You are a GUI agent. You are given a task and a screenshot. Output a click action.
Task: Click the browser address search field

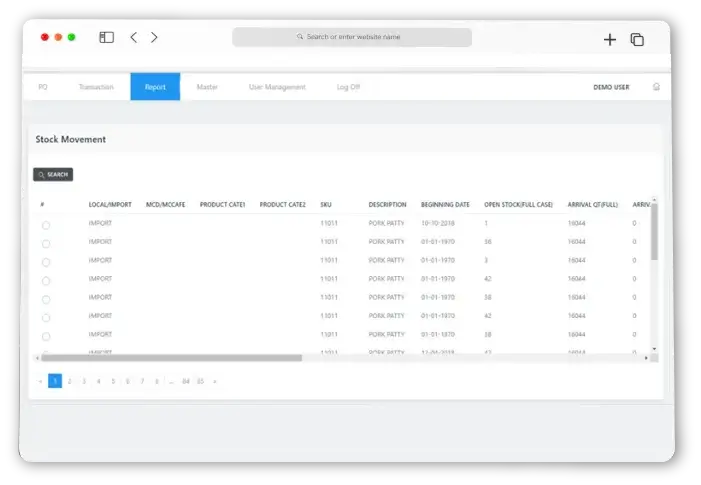point(352,37)
